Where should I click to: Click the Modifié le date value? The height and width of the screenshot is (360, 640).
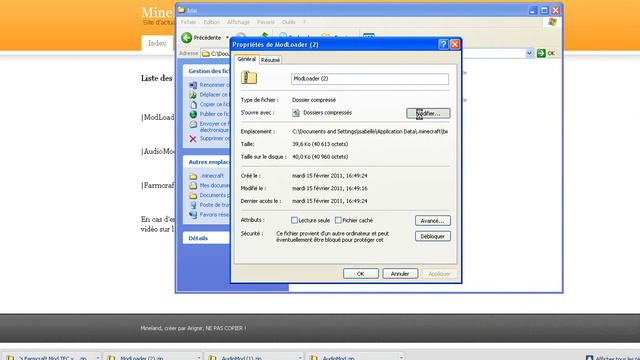pos(329,188)
